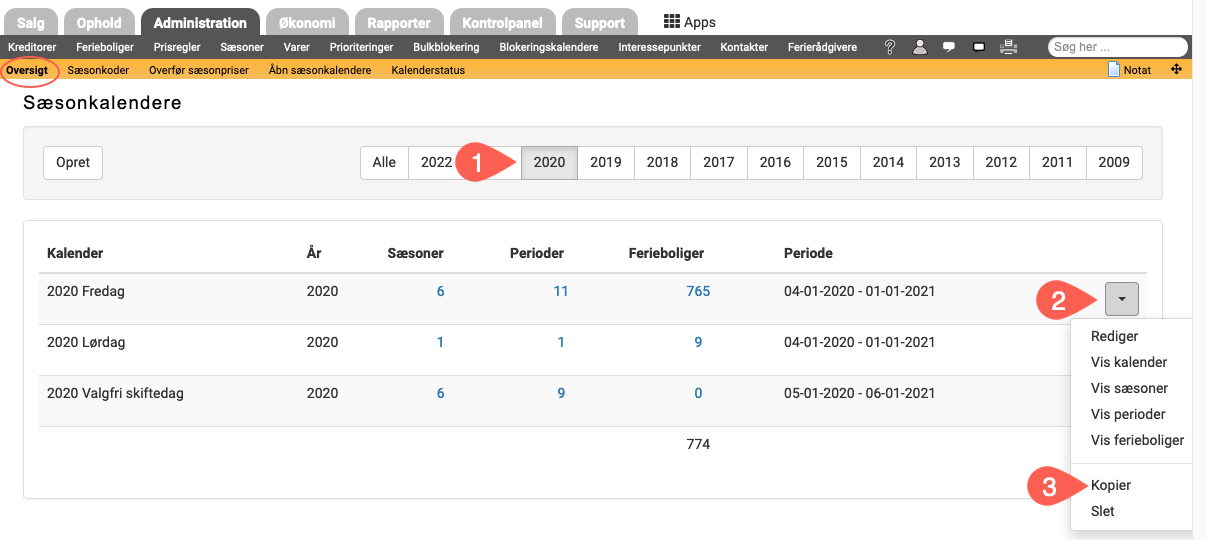Screen dimensions: 1206x540
Task: Click the Opret button
Action: tap(73, 162)
